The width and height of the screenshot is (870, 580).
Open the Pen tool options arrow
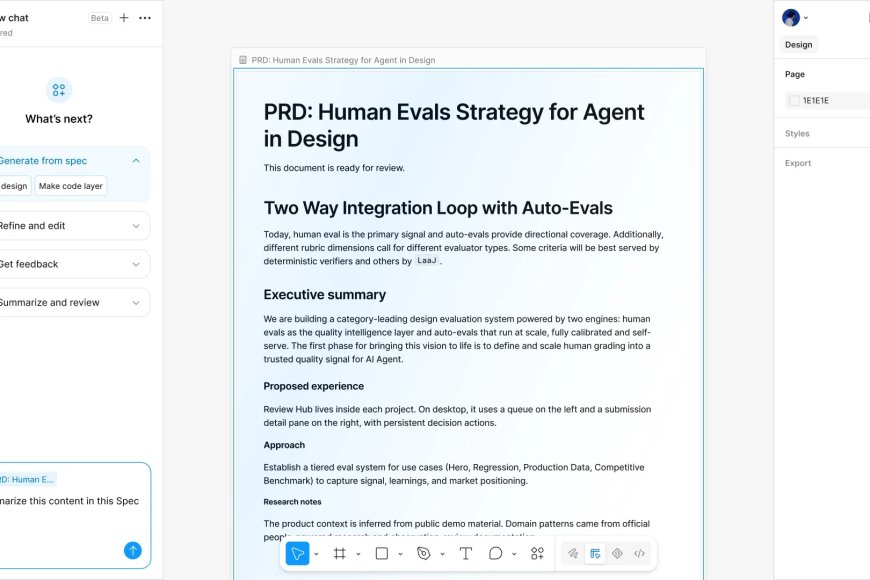coord(442,554)
